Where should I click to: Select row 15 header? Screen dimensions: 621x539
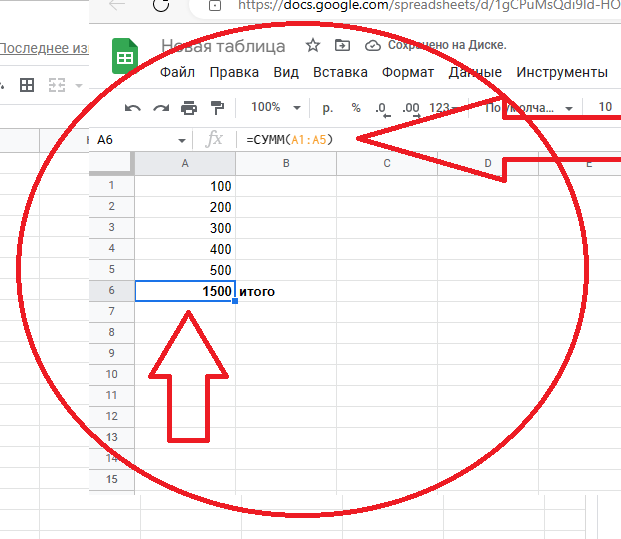[x=112, y=479]
